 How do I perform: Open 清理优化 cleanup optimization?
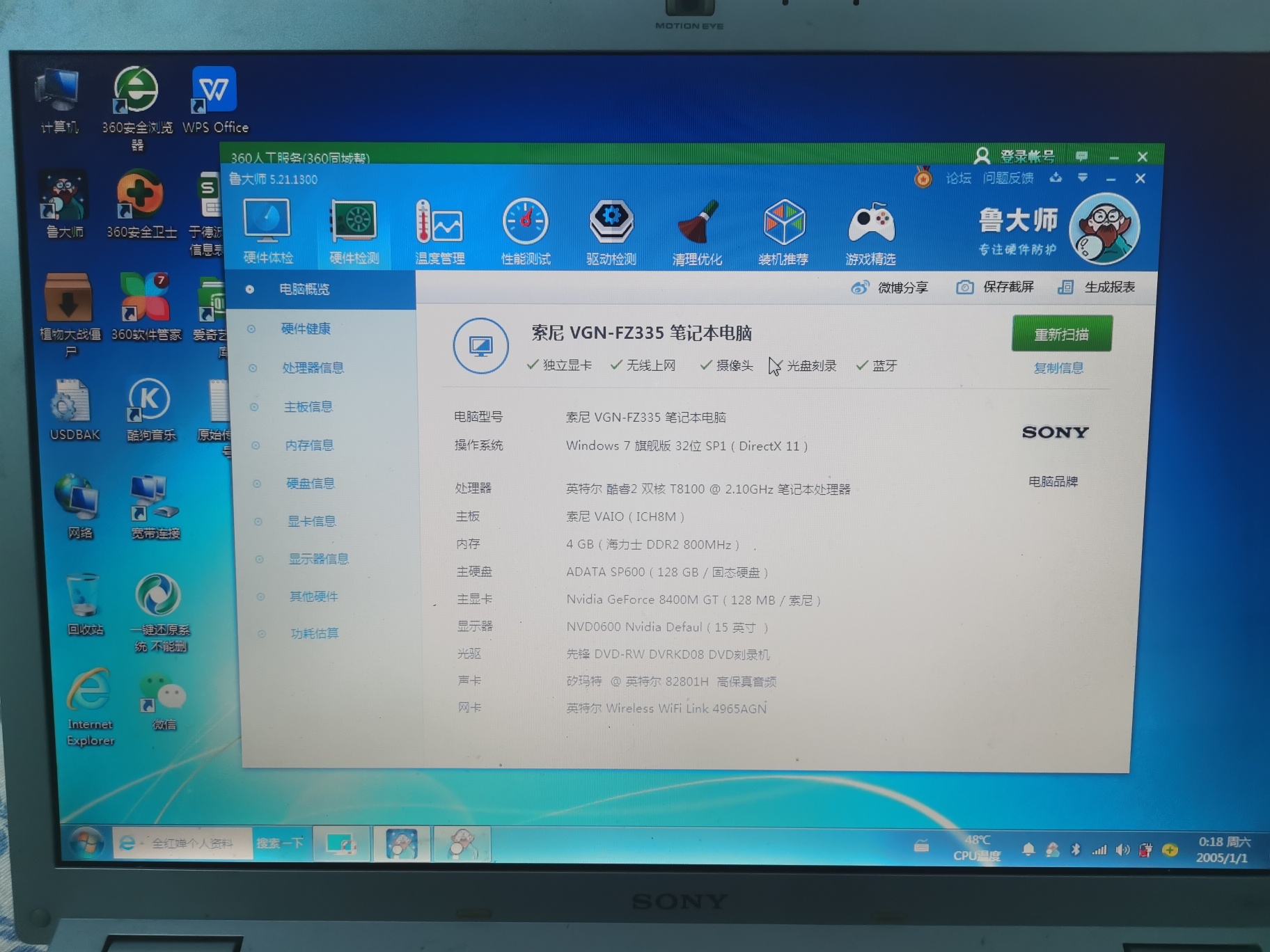[x=697, y=232]
